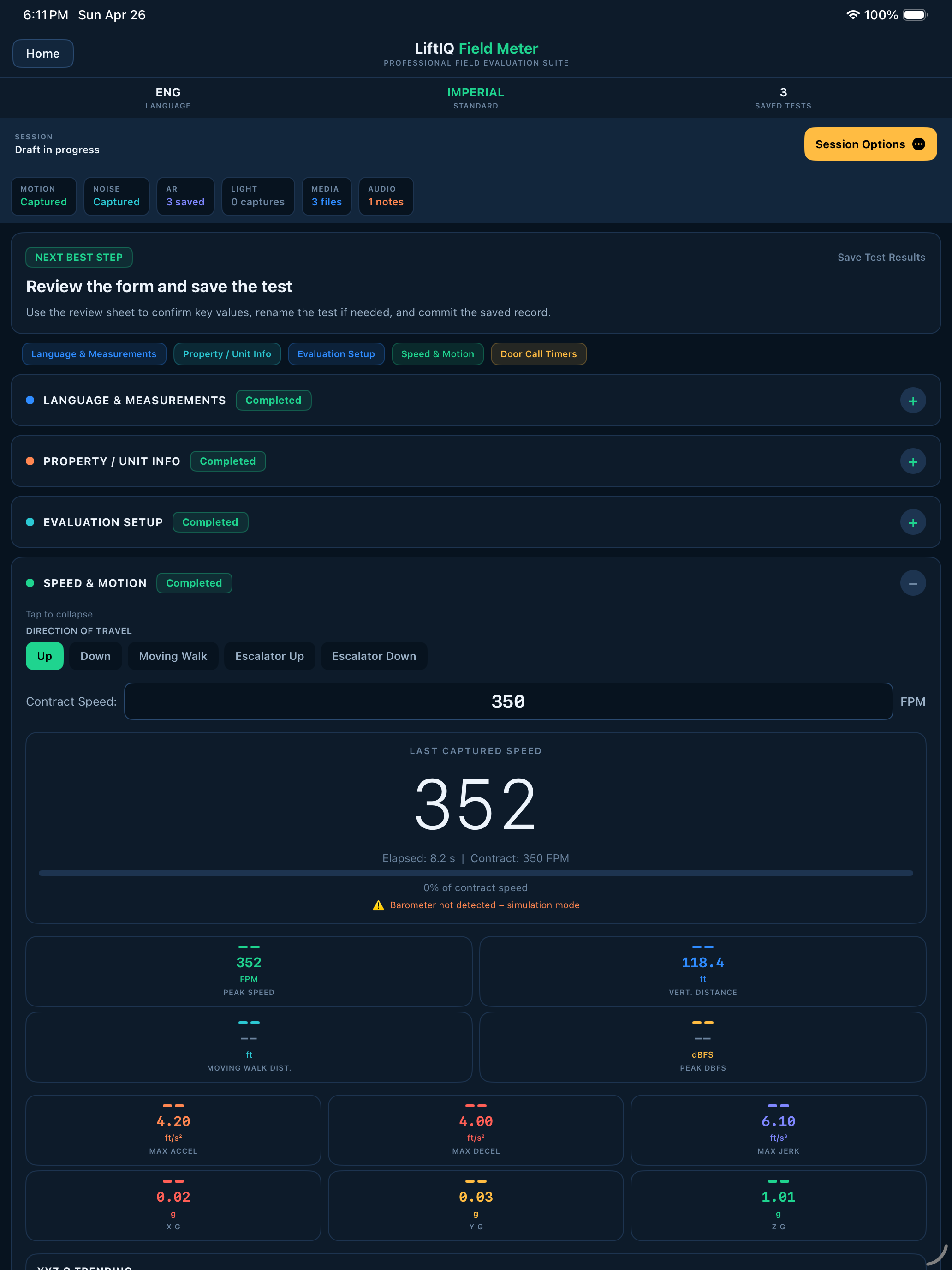Expand Property / Unit Info with plus icon
952x1270 pixels.
(x=912, y=461)
